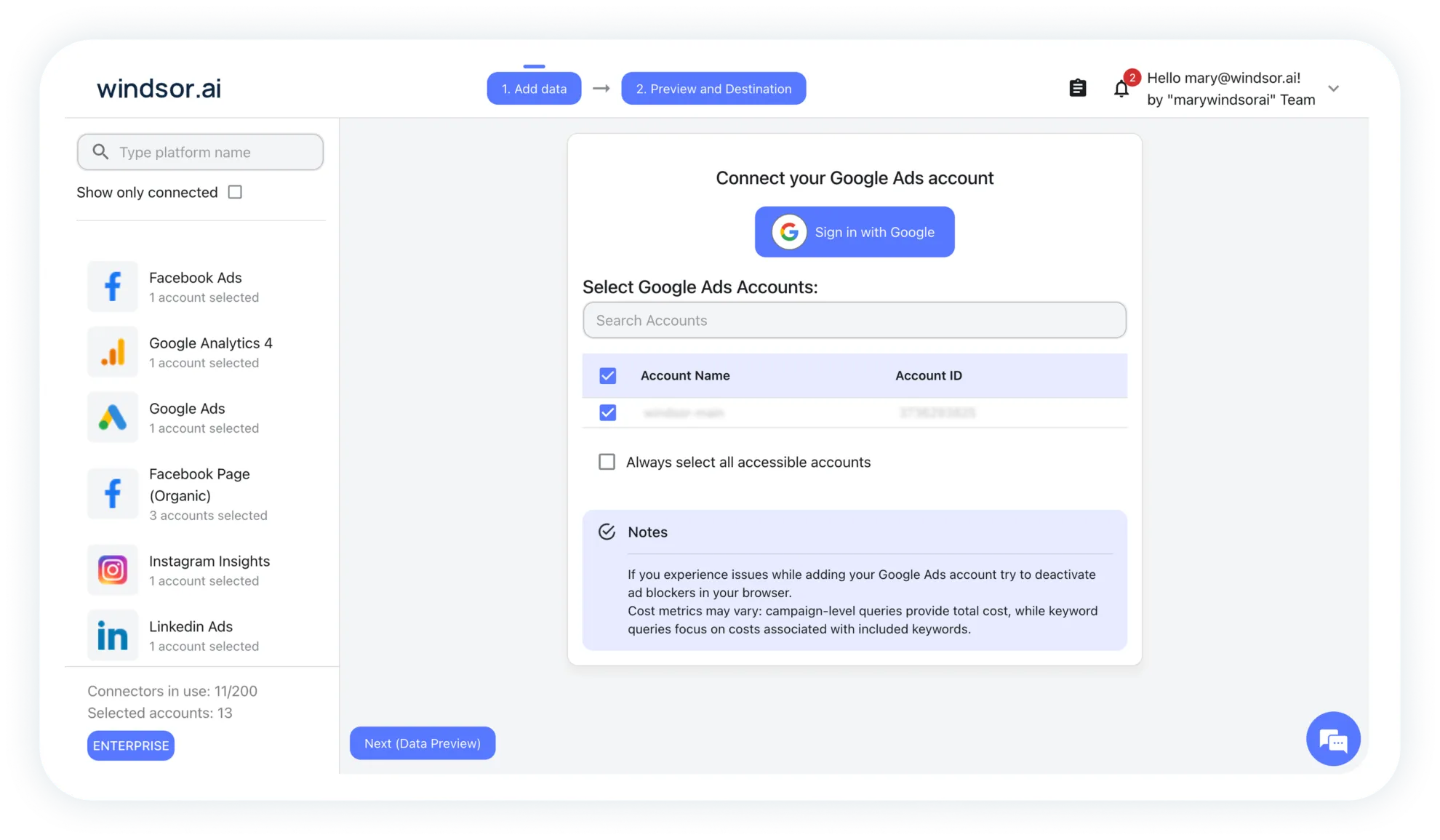Click the magnifier icon in platform search
Image resolution: width=1440 pixels, height=840 pixels.
point(101,152)
